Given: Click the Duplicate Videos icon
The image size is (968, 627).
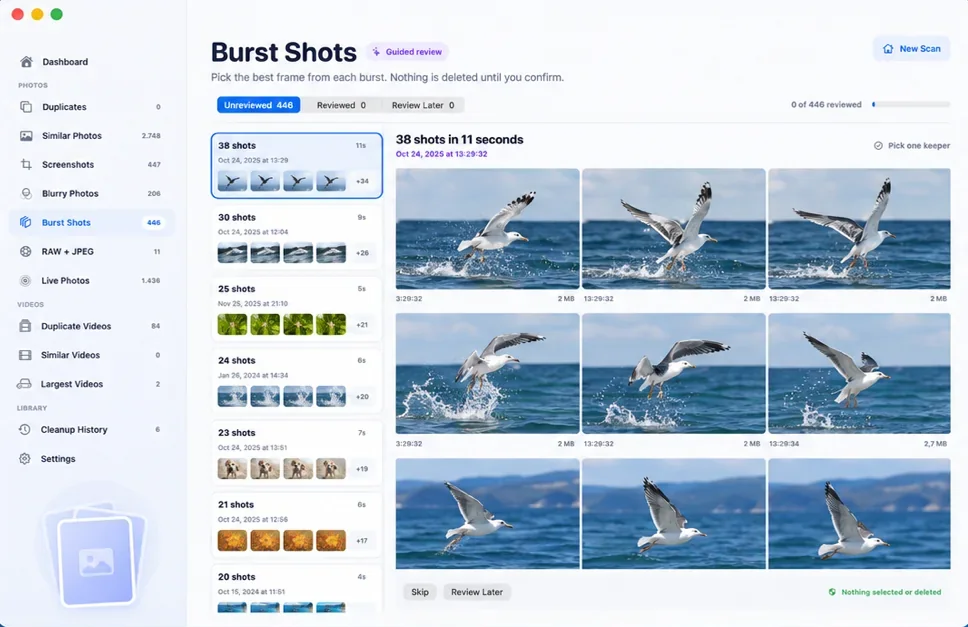Looking at the screenshot, I should pyautogui.click(x=25, y=326).
